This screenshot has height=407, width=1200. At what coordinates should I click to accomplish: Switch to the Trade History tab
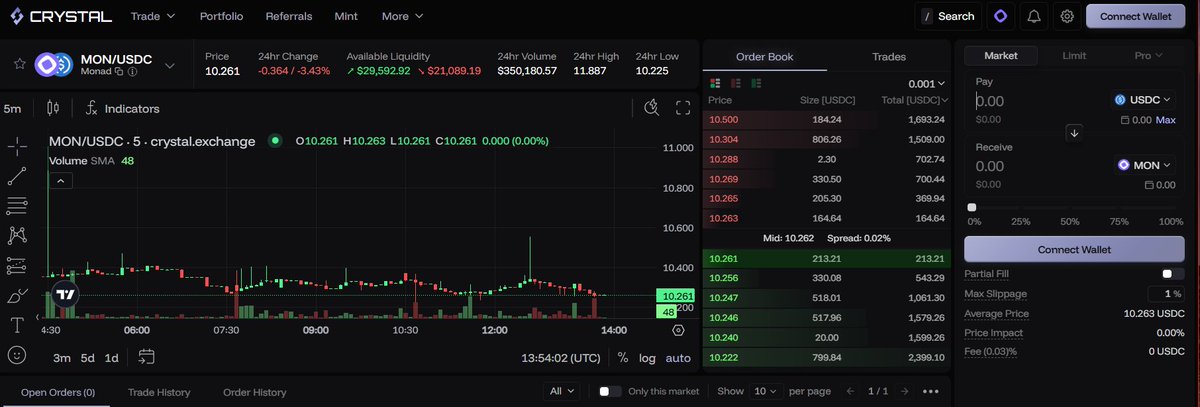coord(159,392)
